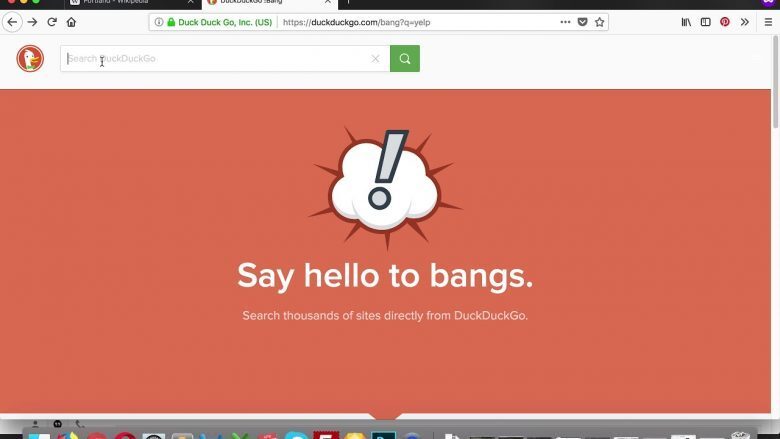Bookmark this page with the star
This screenshot has width=780, height=439.
[x=600, y=22]
